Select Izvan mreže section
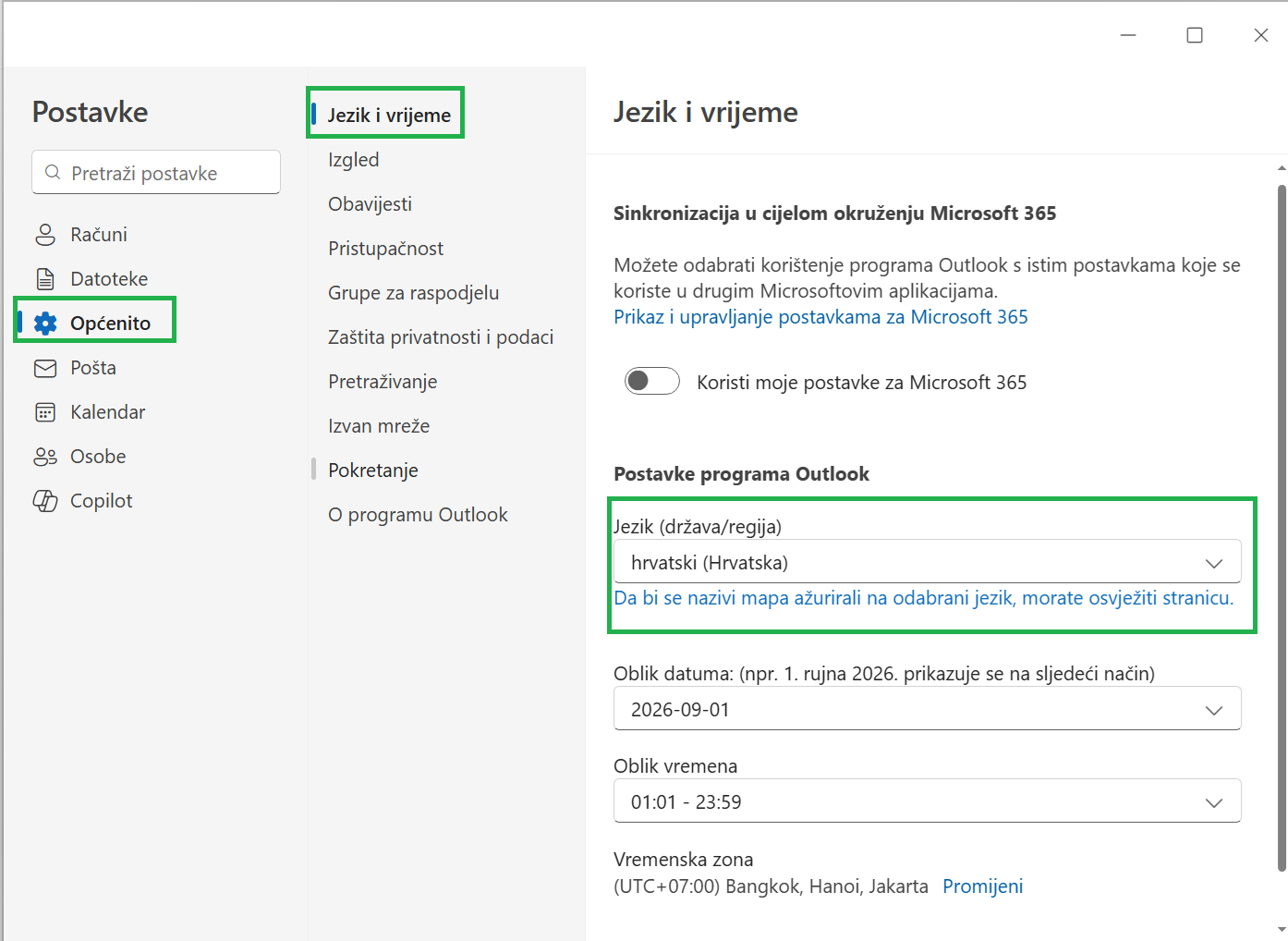Image resolution: width=1288 pixels, height=941 pixels. (379, 426)
